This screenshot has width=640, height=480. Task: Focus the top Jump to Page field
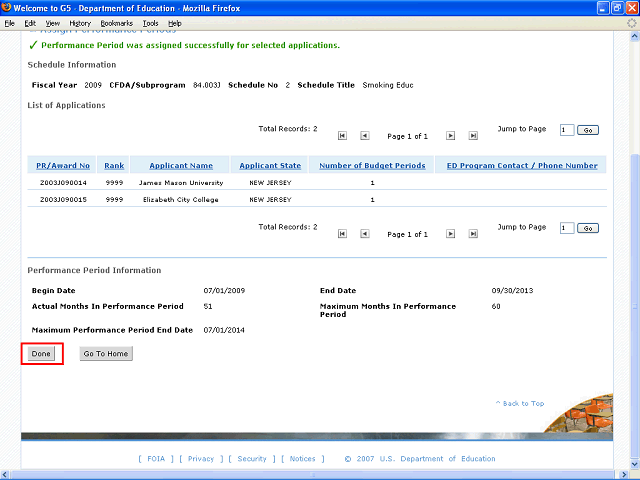(x=567, y=130)
